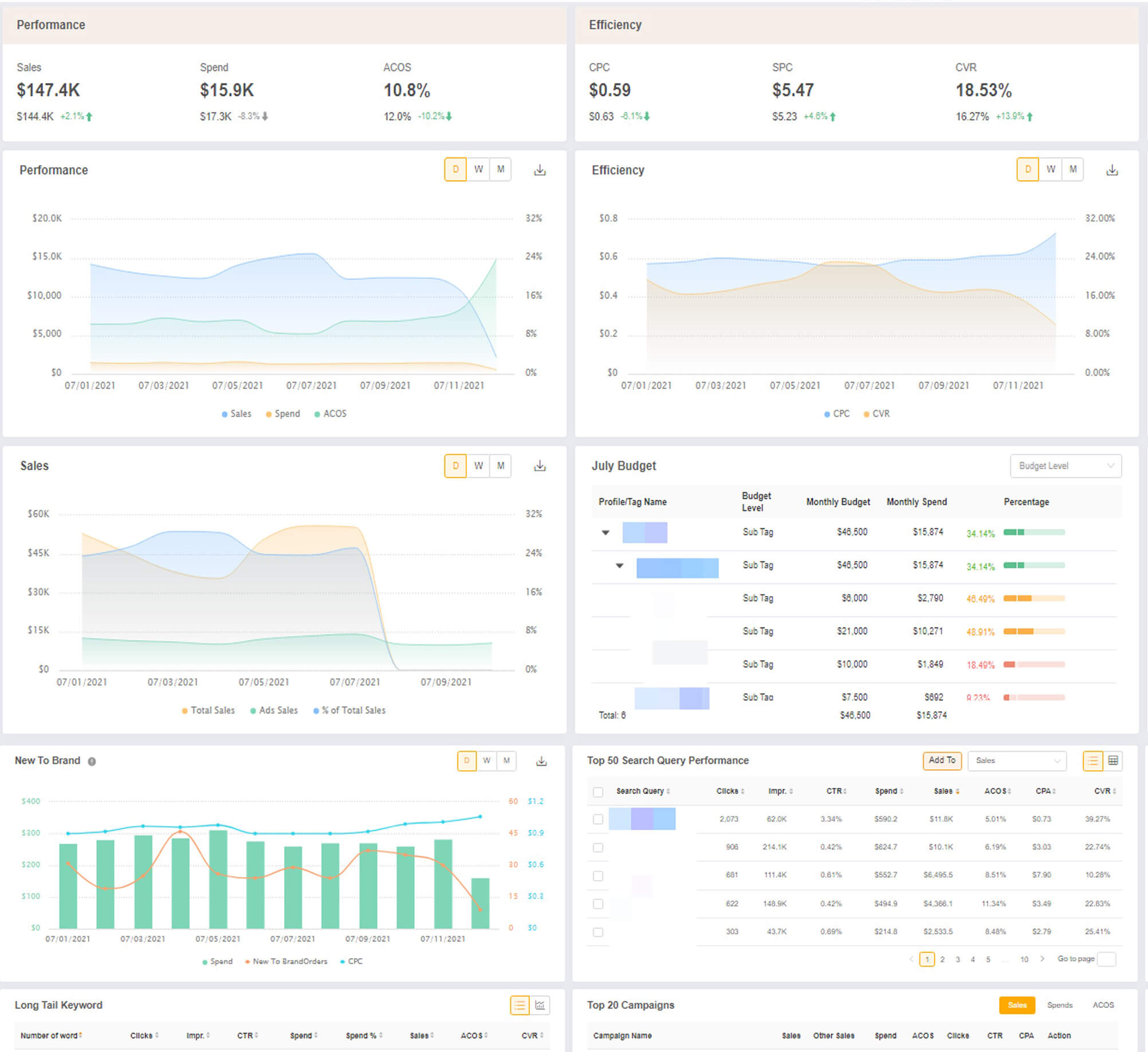Select checkbox for the 303 clicks row

[x=597, y=932]
